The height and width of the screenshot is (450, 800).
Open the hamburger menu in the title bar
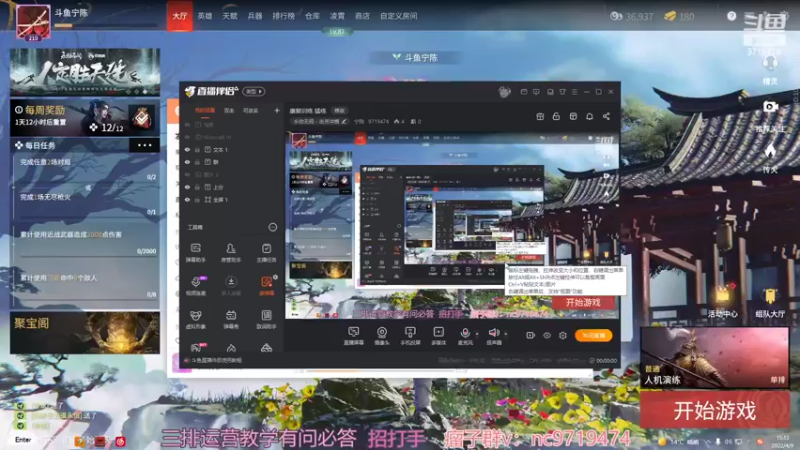point(574,92)
